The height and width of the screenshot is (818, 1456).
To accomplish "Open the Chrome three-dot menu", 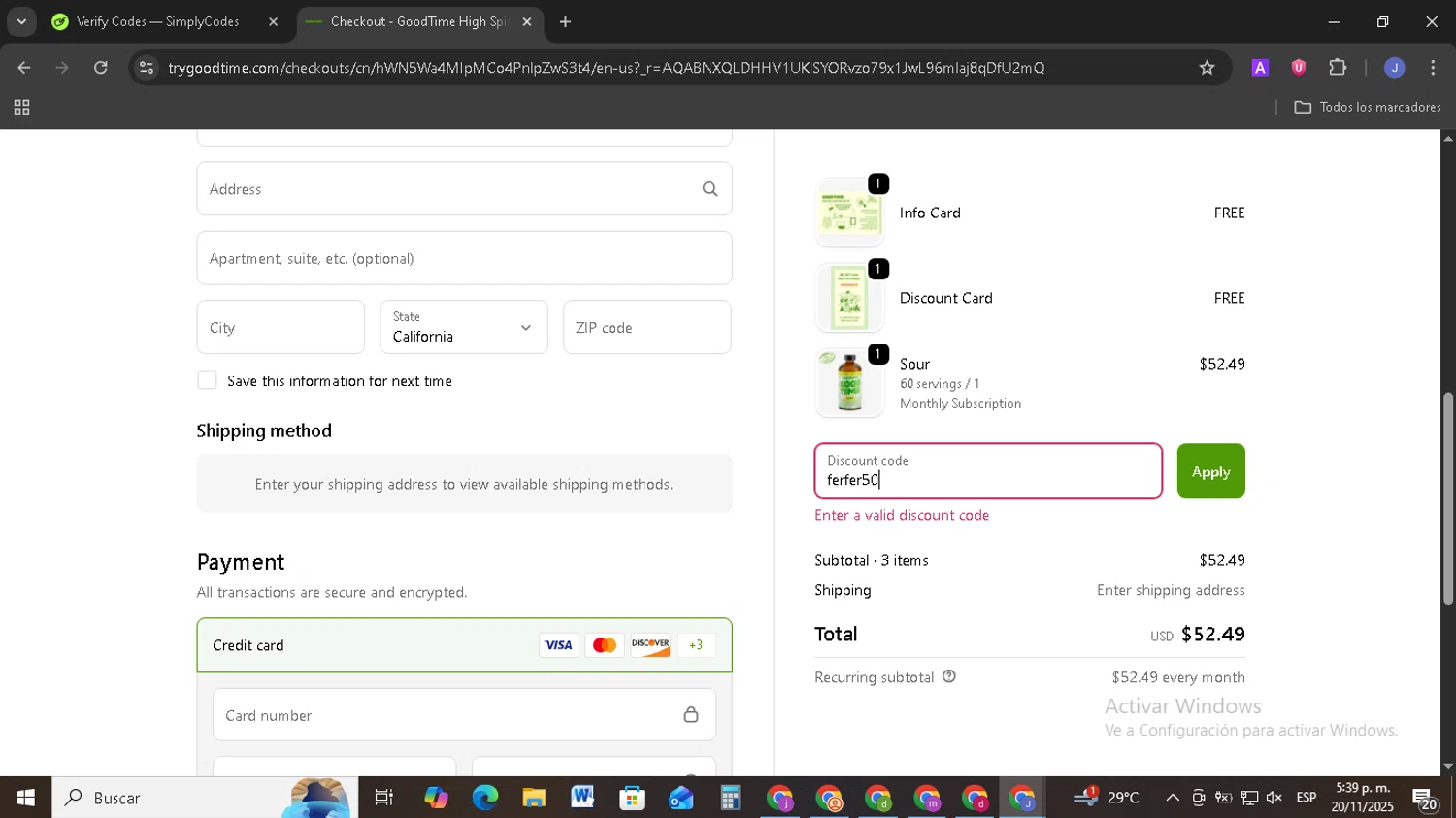I will [x=1433, y=68].
